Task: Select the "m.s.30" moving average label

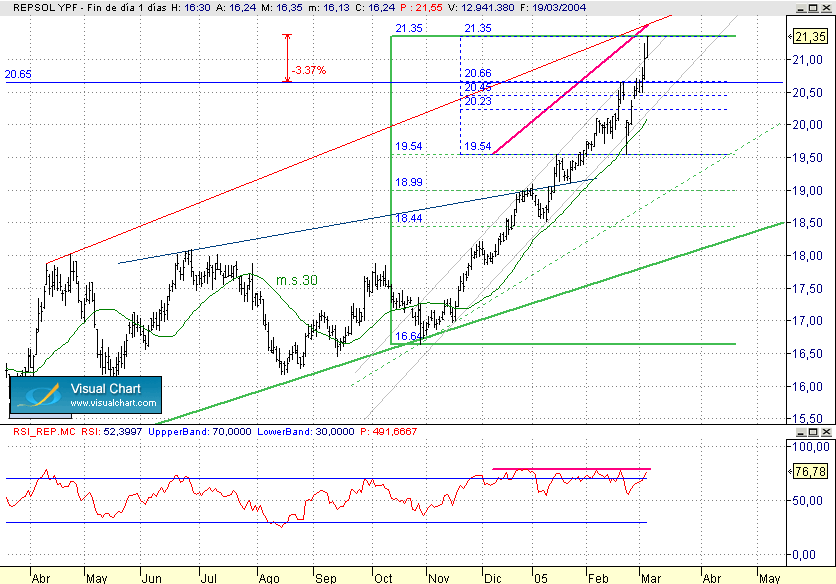Action: pyautogui.click(x=296, y=280)
